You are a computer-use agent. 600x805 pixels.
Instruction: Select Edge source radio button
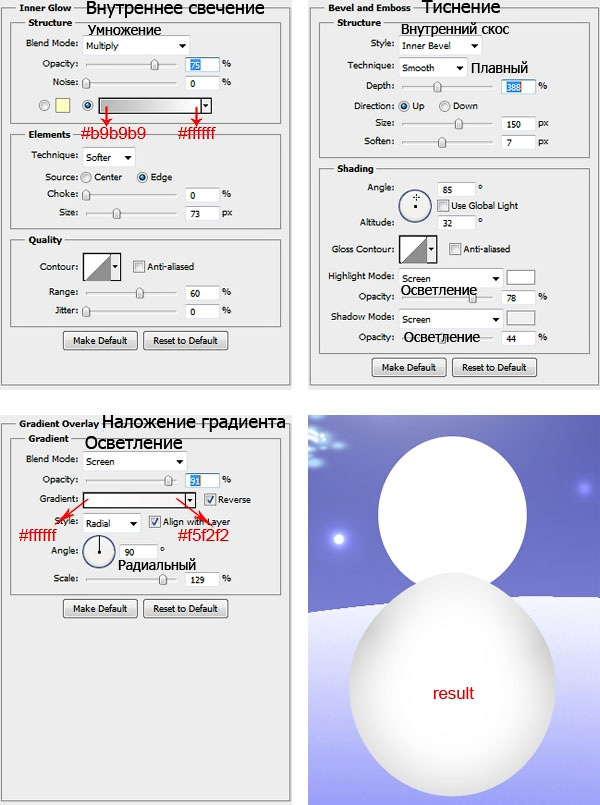142,178
